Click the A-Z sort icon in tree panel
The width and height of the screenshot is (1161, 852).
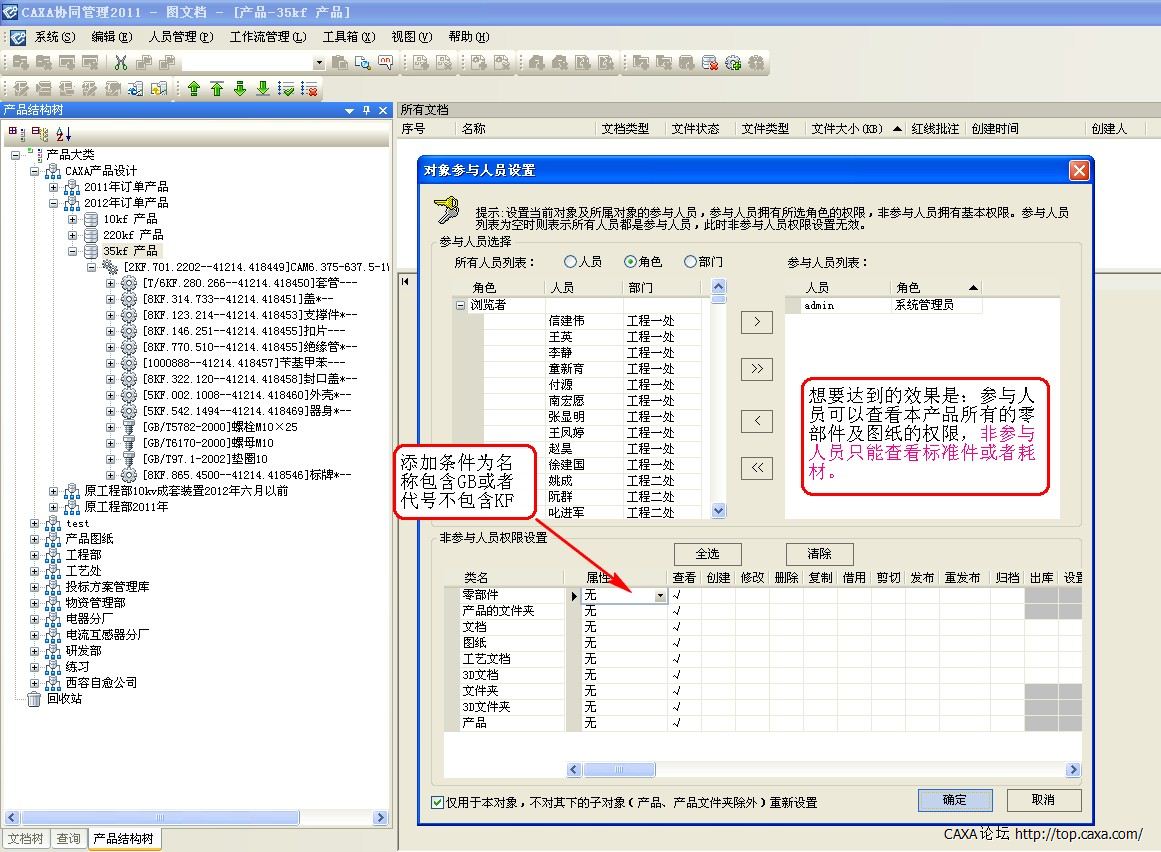63,133
